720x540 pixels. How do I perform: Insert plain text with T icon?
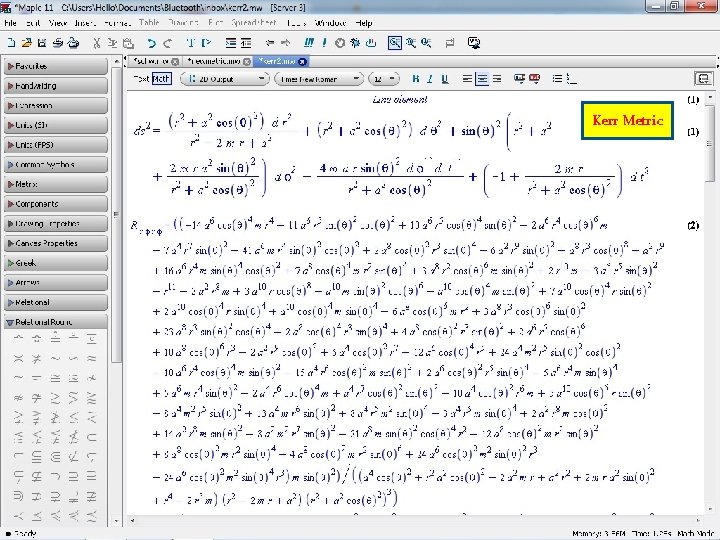[191, 43]
